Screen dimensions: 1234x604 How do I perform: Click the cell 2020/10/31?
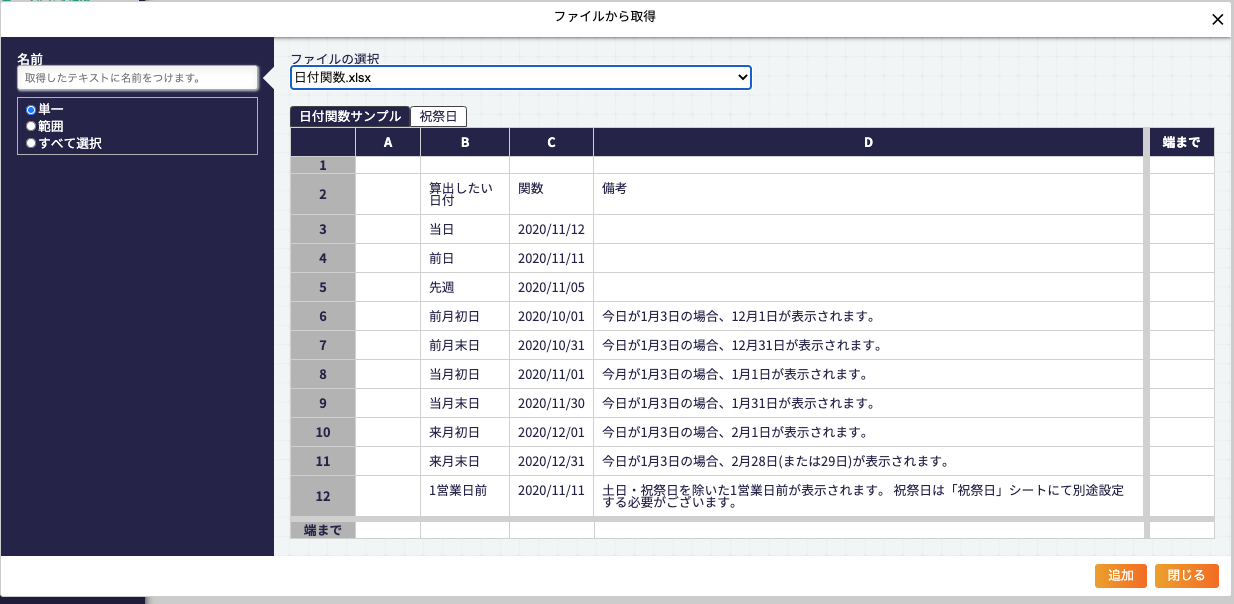551,345
